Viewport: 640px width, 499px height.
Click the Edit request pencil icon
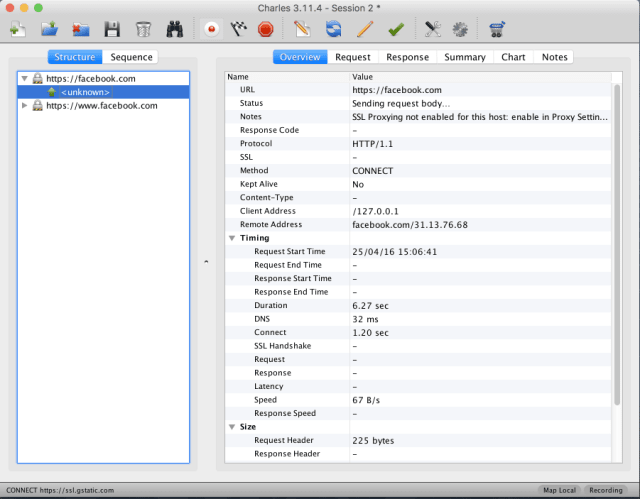[364, 29]
